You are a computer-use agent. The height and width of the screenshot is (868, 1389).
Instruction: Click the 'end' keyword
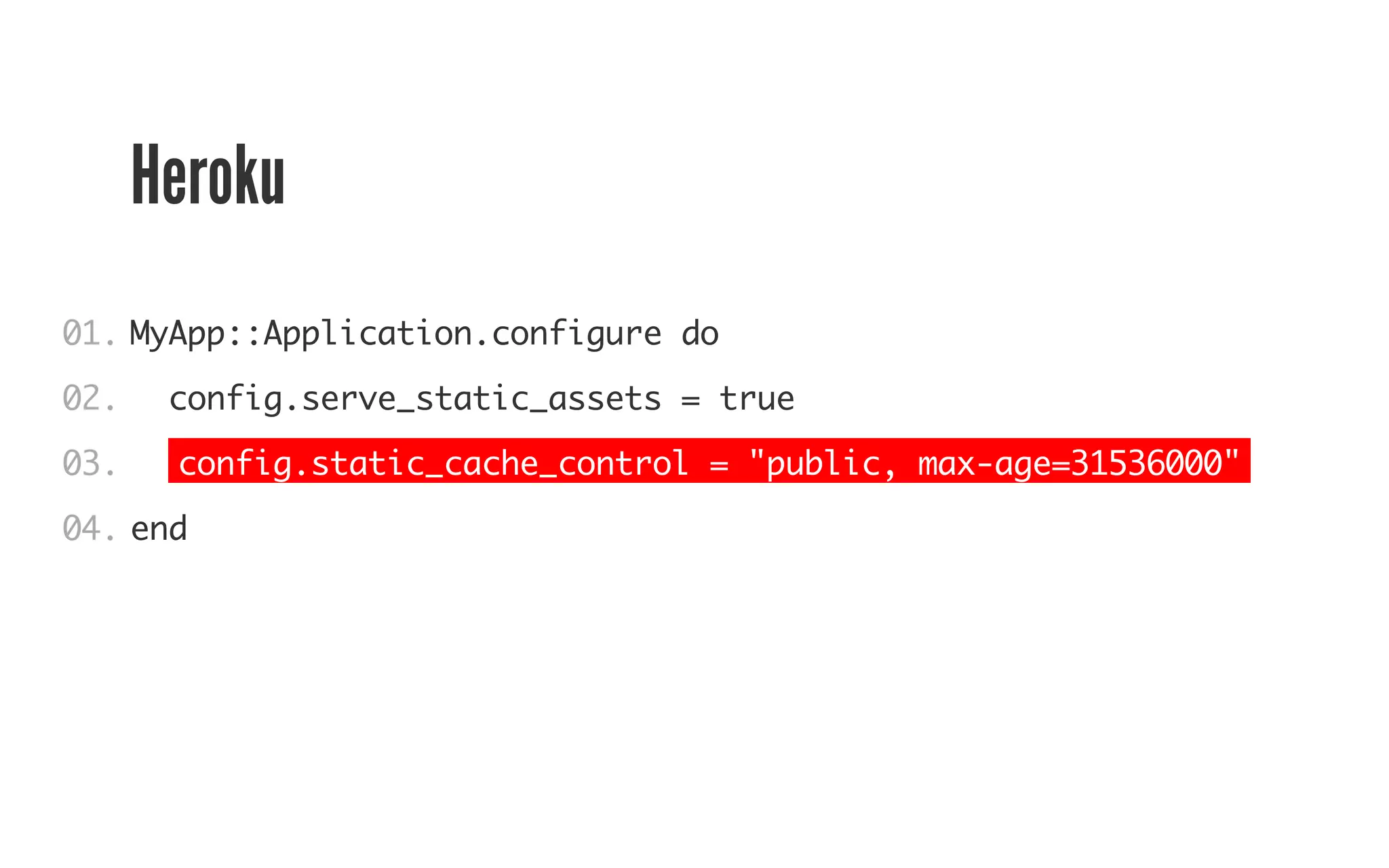[159, 529]
